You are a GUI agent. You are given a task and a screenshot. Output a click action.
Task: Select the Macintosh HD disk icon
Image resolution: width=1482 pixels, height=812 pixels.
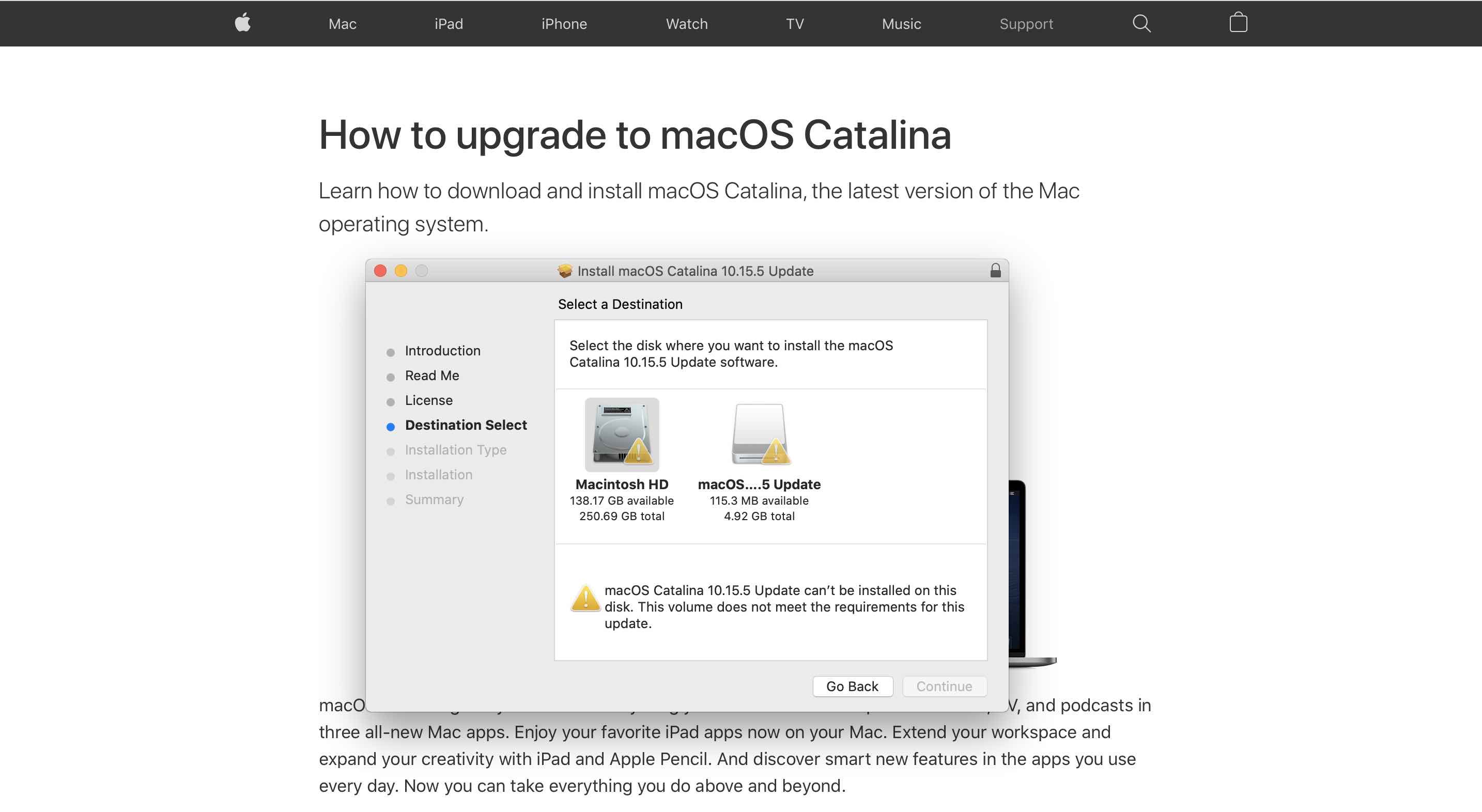tap(622, 435)
